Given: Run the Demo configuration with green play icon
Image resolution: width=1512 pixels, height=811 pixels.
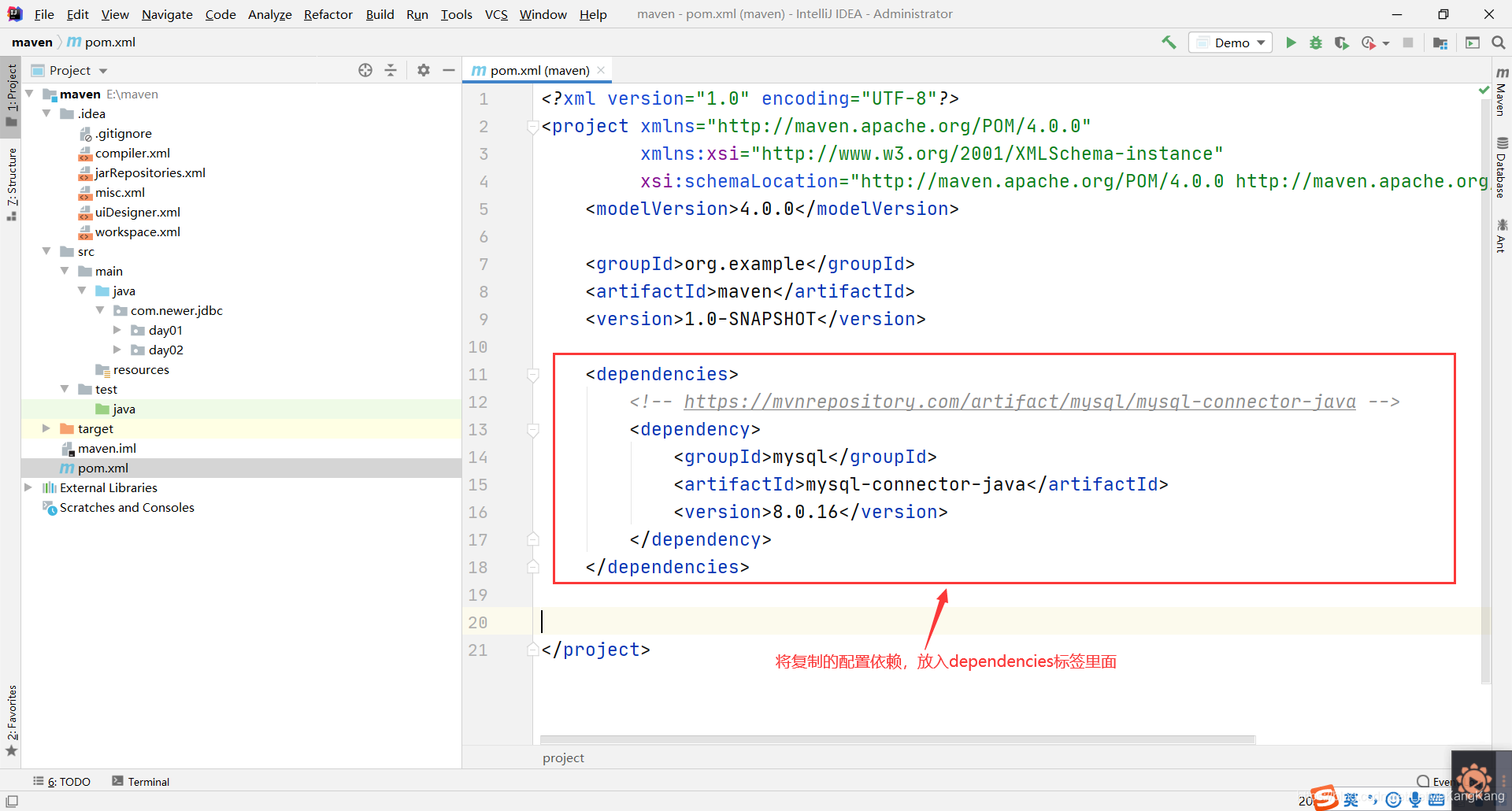Looking at the screenshot, I should click(x=1291, y=42).
